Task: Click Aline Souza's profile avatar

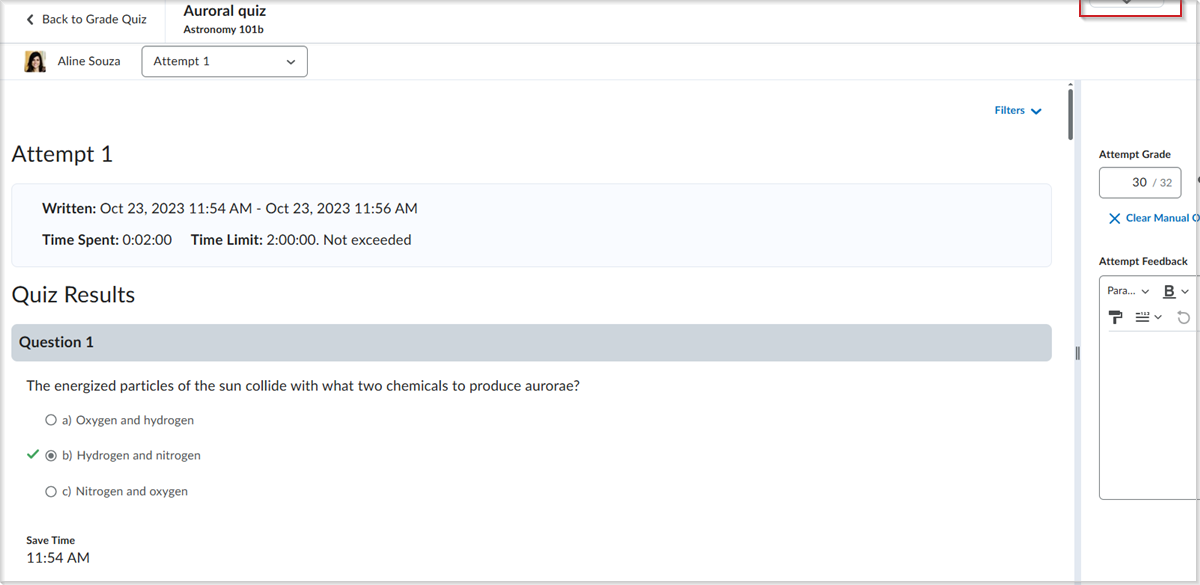Action: tap(35, 61)
